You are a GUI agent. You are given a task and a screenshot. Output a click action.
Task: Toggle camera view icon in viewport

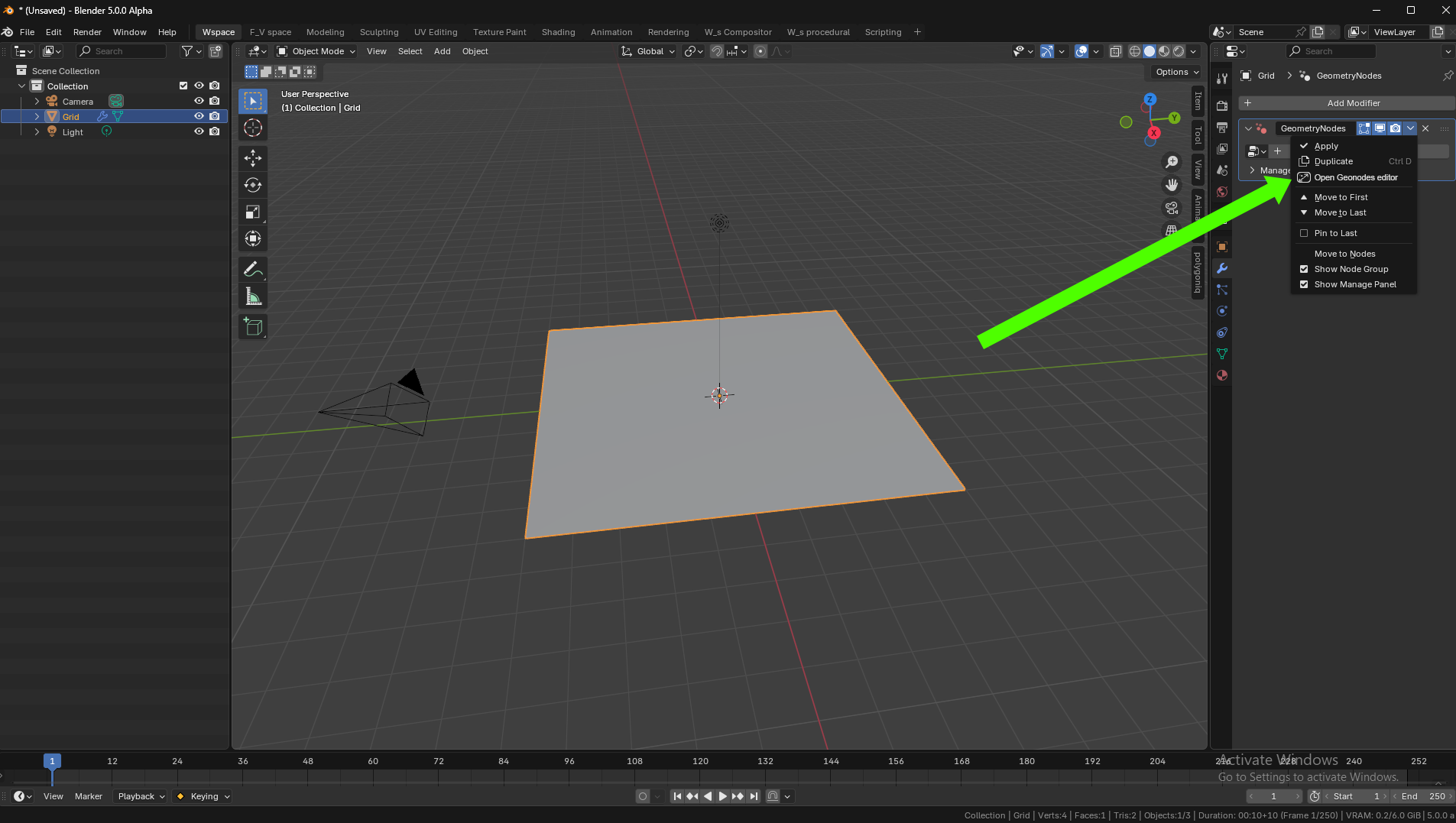coord(1171,208)
